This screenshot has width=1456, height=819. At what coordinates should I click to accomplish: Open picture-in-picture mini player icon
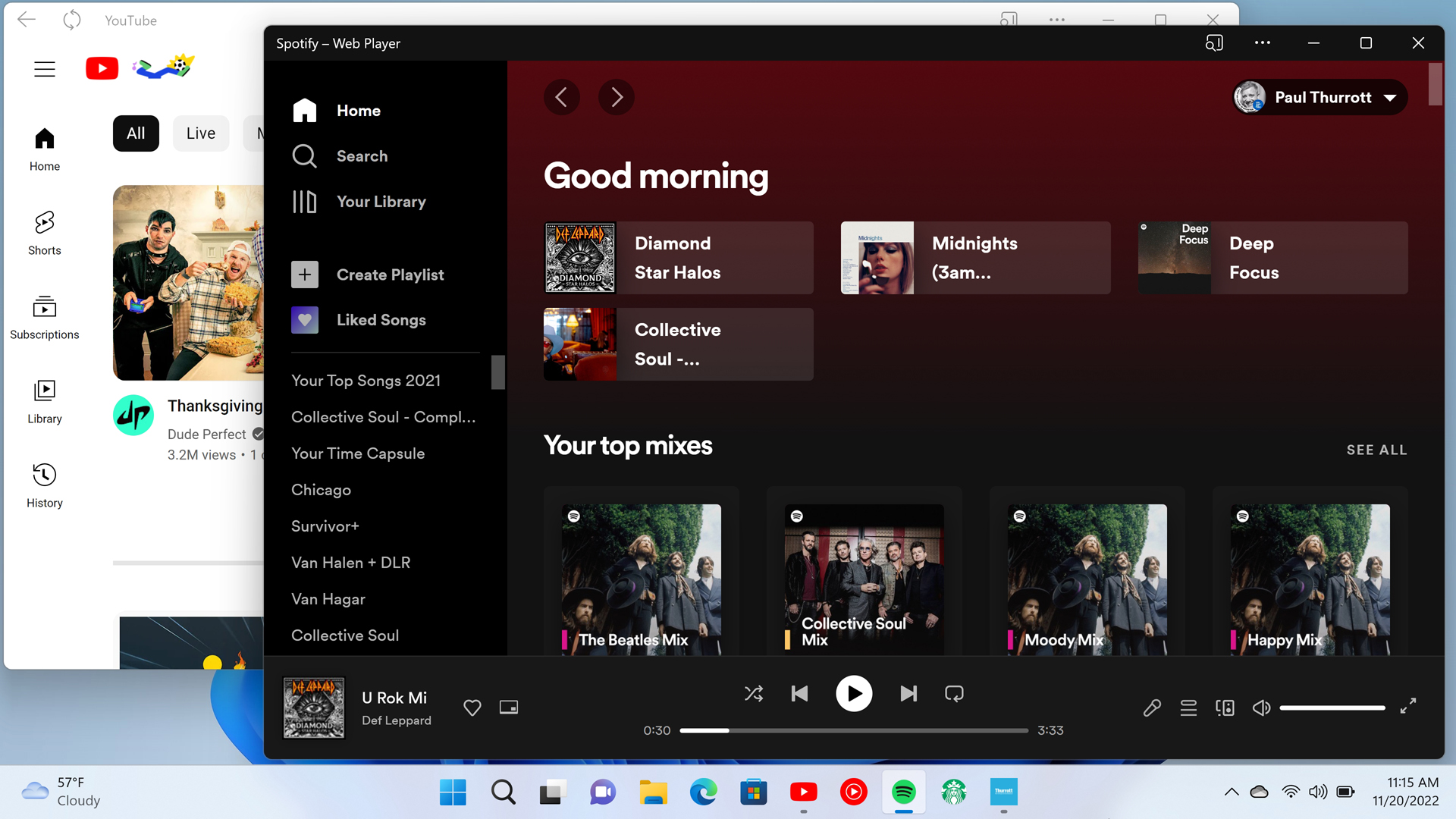point(509,708)
